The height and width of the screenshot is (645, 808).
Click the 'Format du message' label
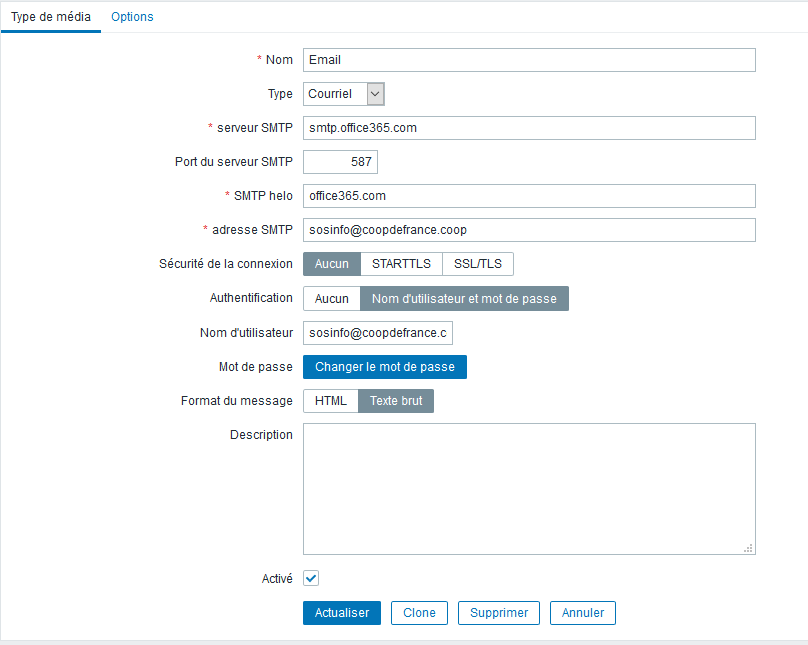point(237,401)
